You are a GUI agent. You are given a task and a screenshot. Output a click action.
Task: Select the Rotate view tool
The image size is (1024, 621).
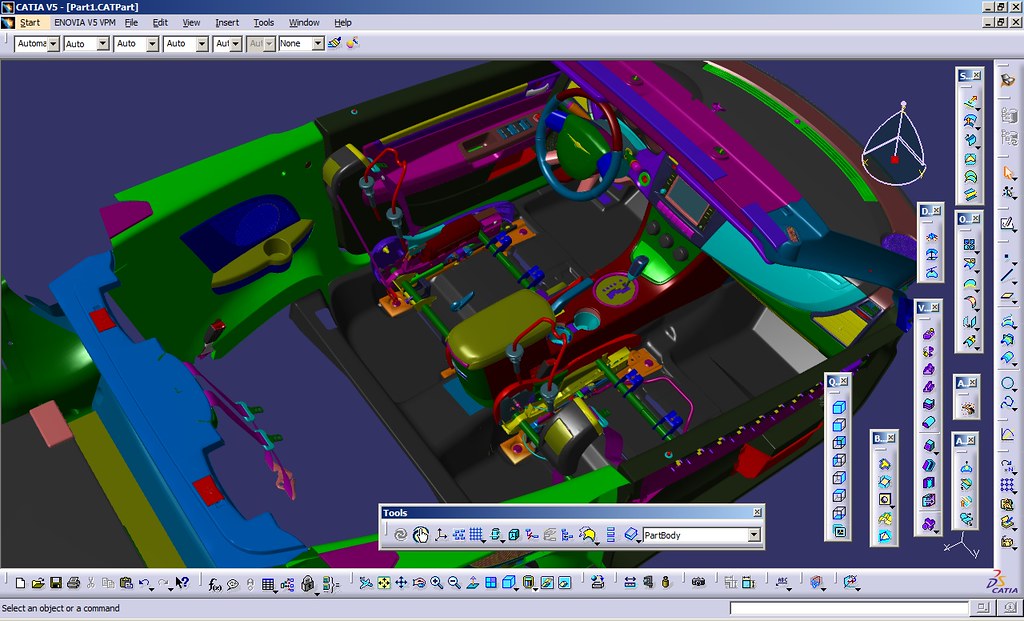tap(419, 582)
